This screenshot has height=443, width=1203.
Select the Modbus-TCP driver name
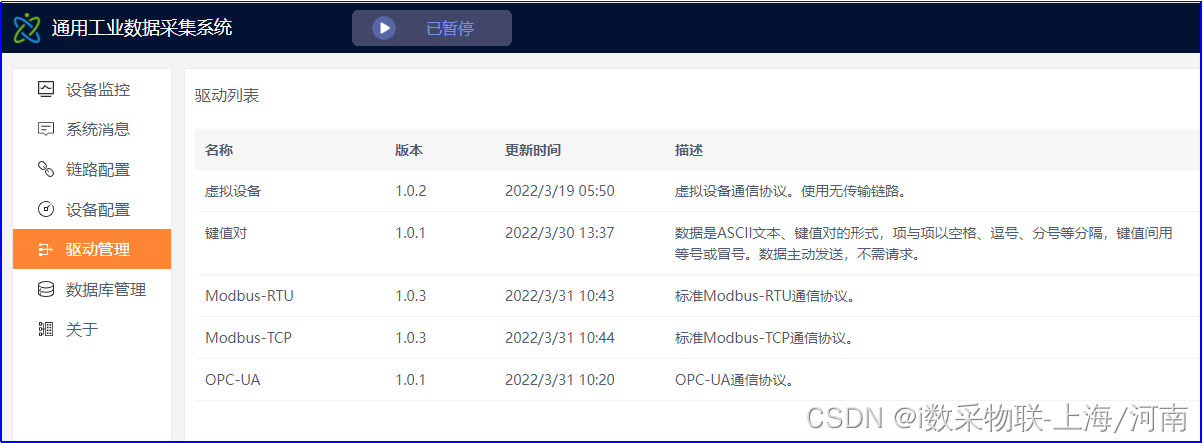[248, 338]
